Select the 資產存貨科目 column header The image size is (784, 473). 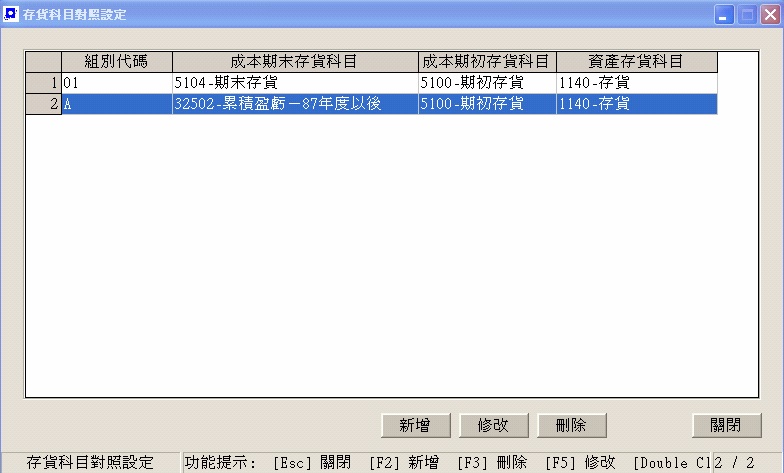click(x=636, y=62)
